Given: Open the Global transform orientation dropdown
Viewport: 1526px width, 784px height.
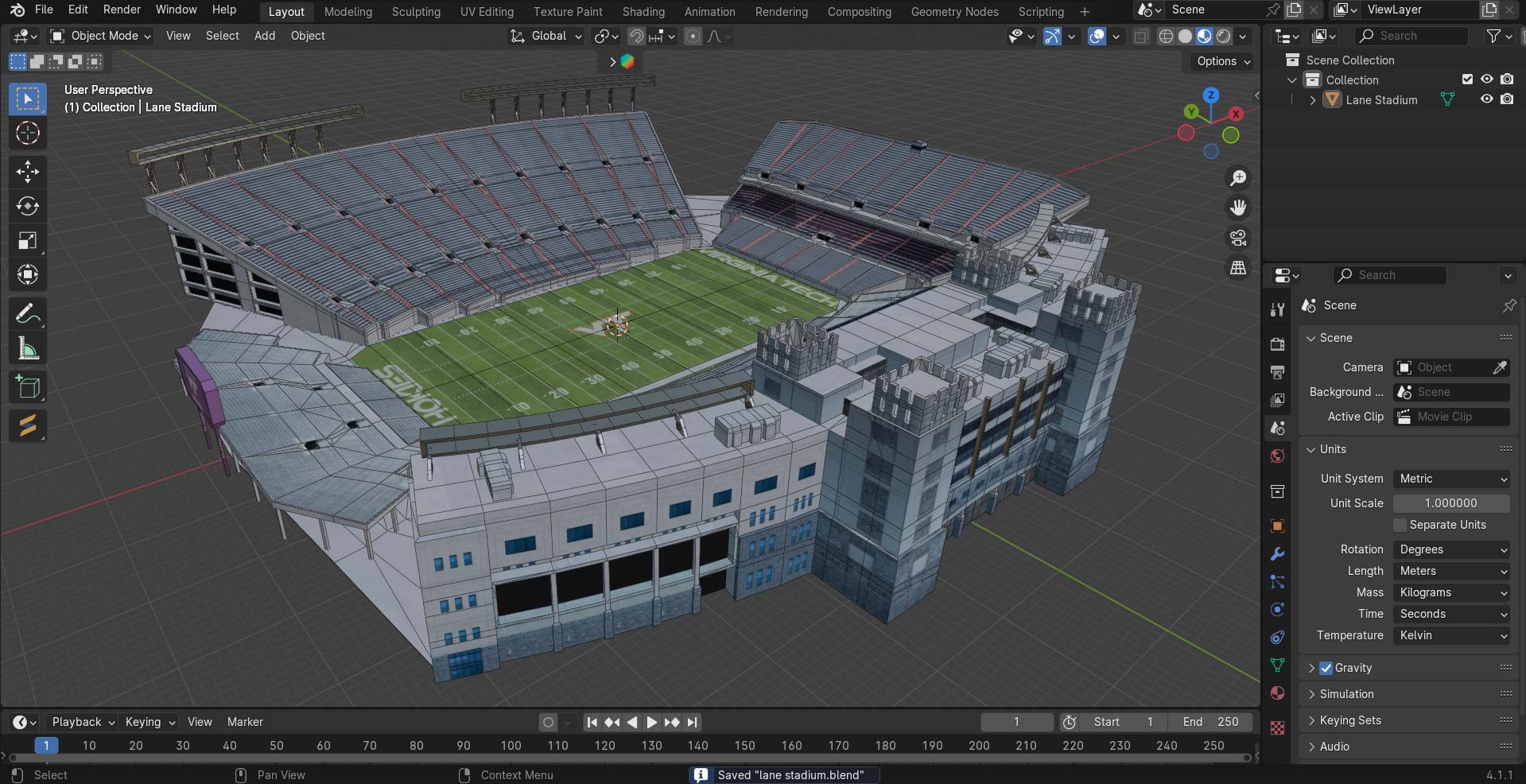Looking at the screenshot, I should (546, 36).
